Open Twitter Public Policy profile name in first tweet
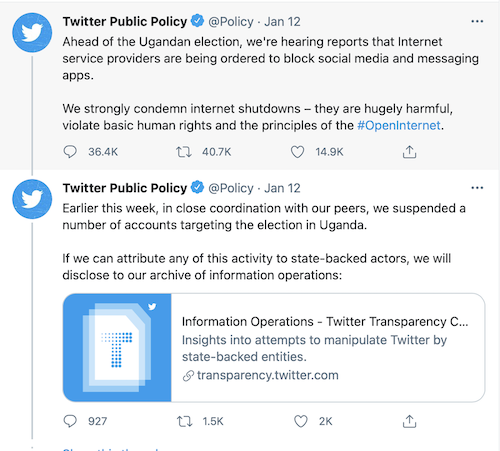 coord(125,22)
